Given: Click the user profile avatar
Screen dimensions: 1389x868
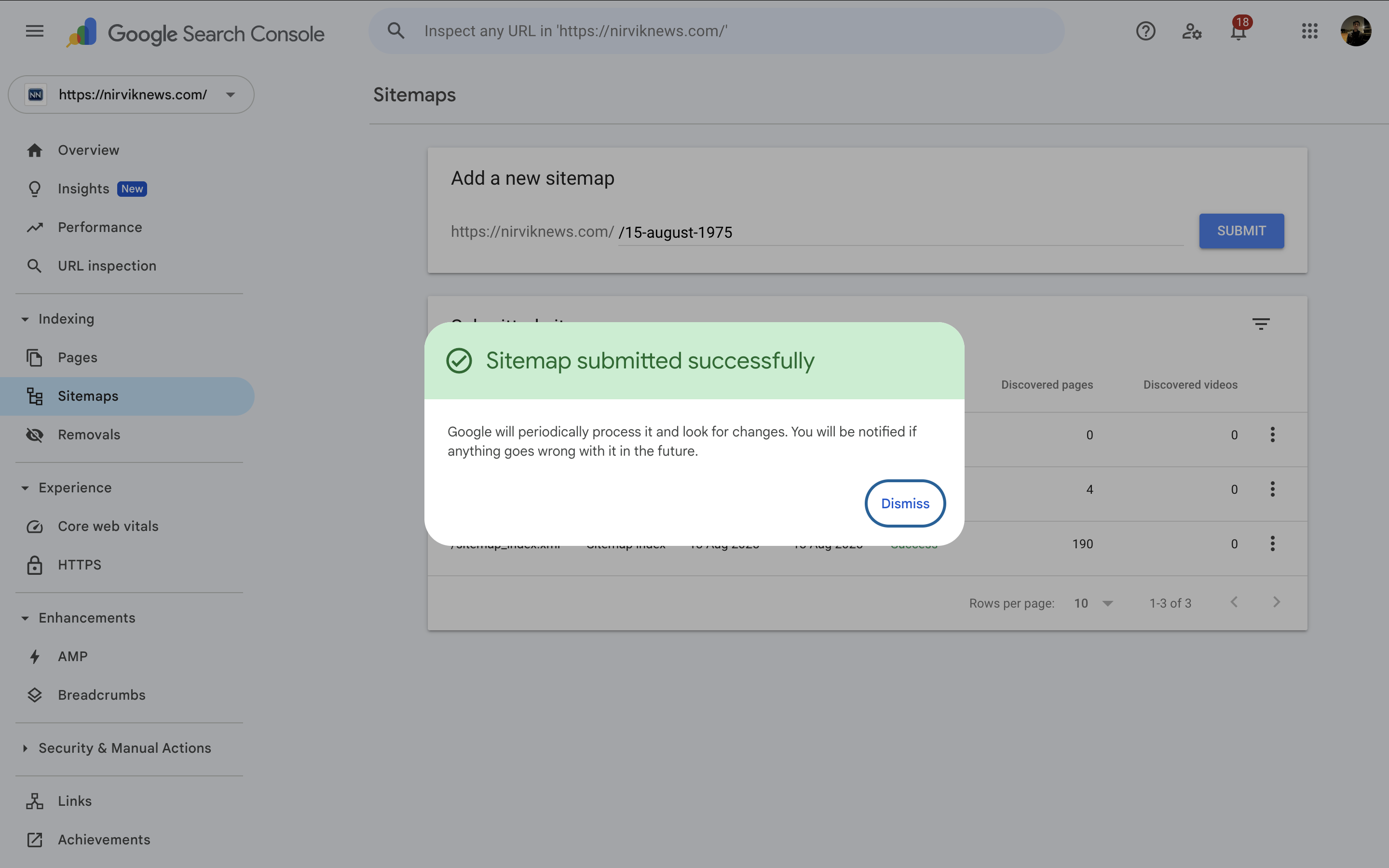Looking at the screenshot, I should [x=1355, y=31].
